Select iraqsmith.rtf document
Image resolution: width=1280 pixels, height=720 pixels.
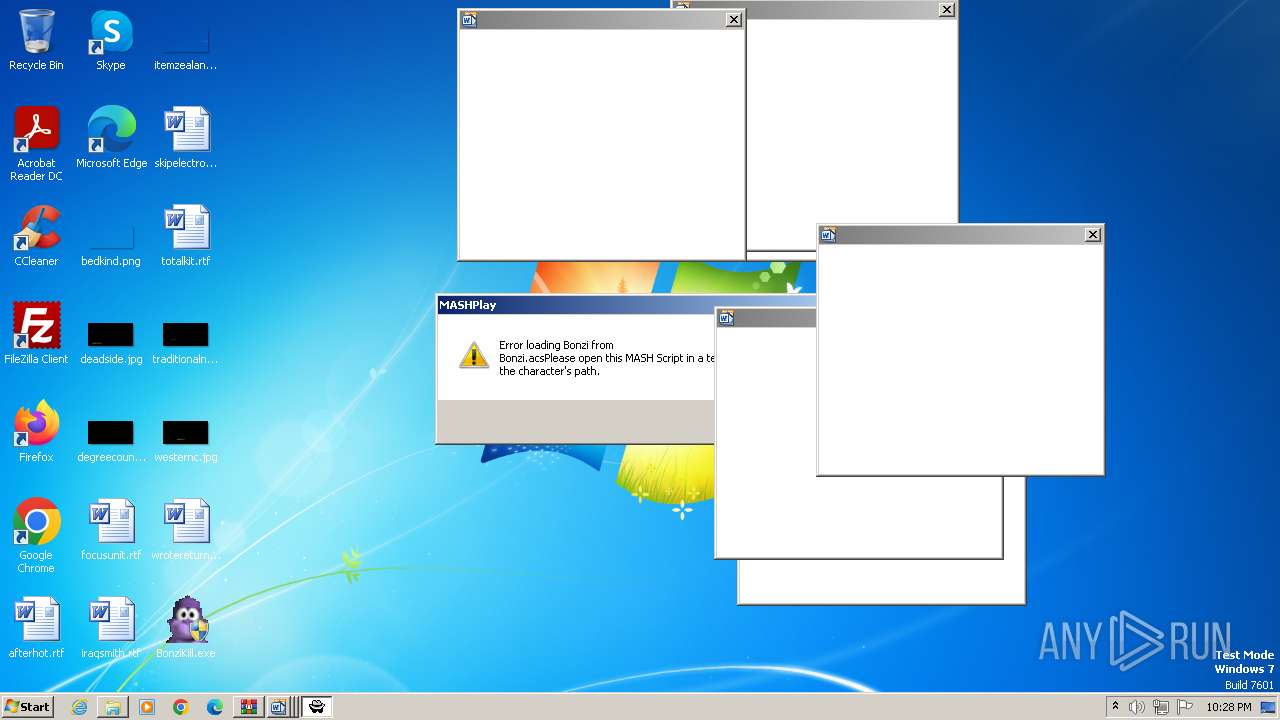point(111,628)
